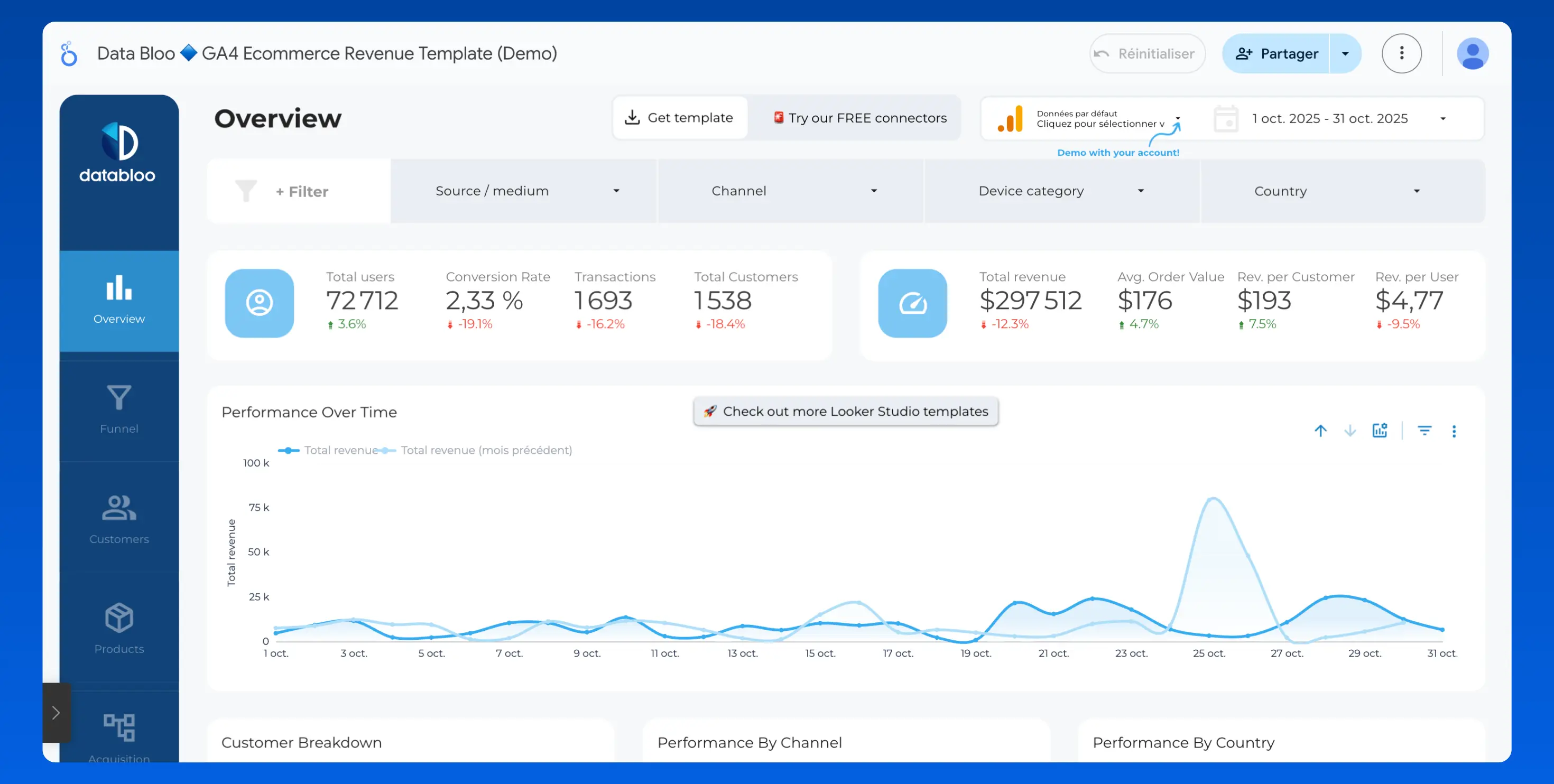Click the Get template button

pos(680,118)
